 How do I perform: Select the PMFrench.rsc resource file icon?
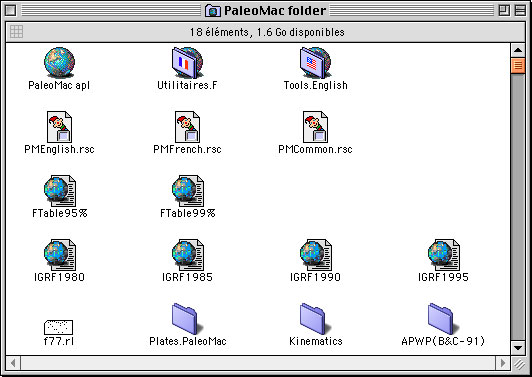pyautogui.click(x=187, y=127)
